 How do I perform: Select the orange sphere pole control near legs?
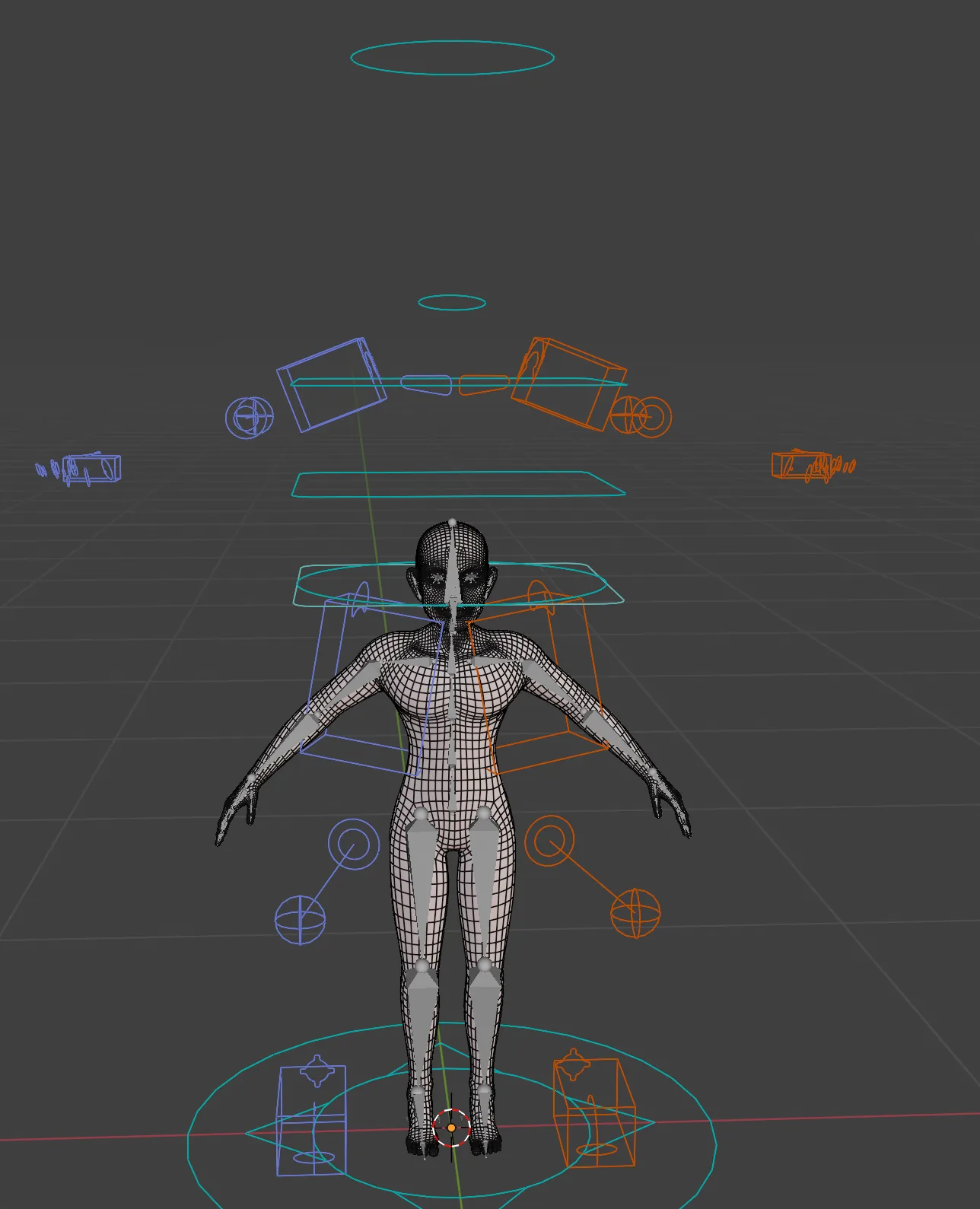635,913
